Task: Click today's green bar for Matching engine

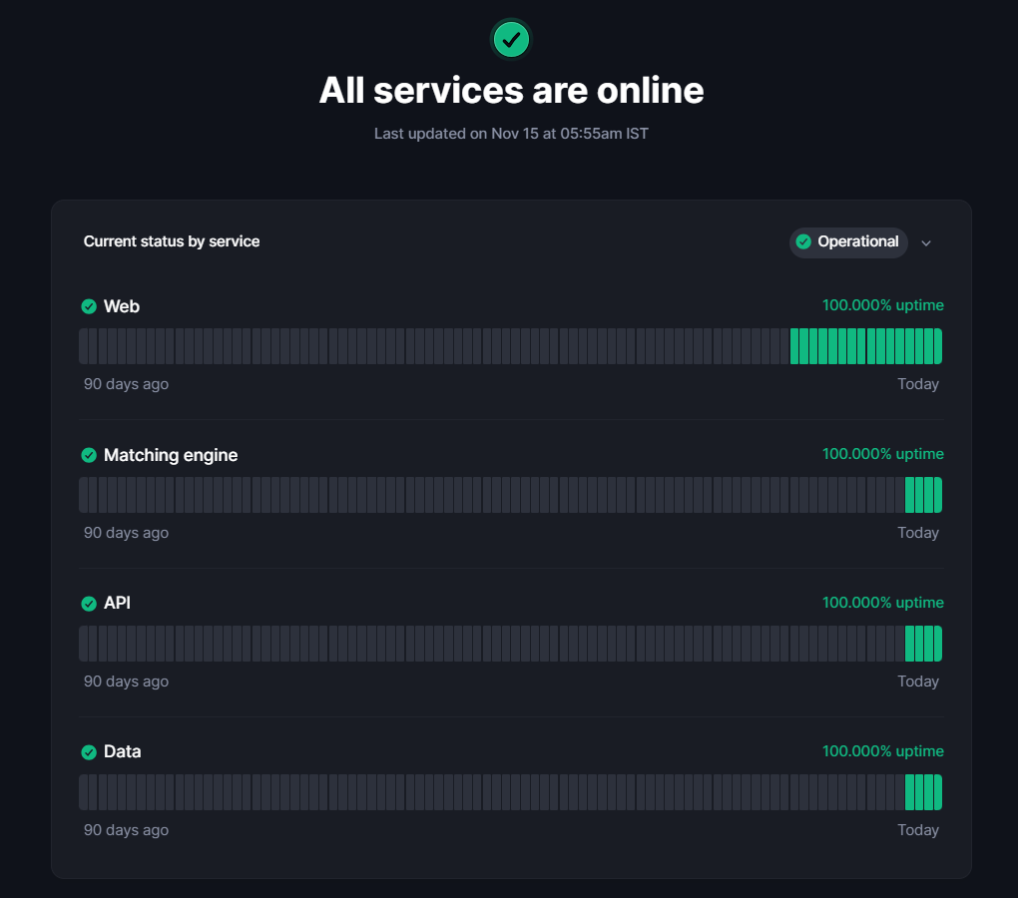Action: tap(938, 495)
